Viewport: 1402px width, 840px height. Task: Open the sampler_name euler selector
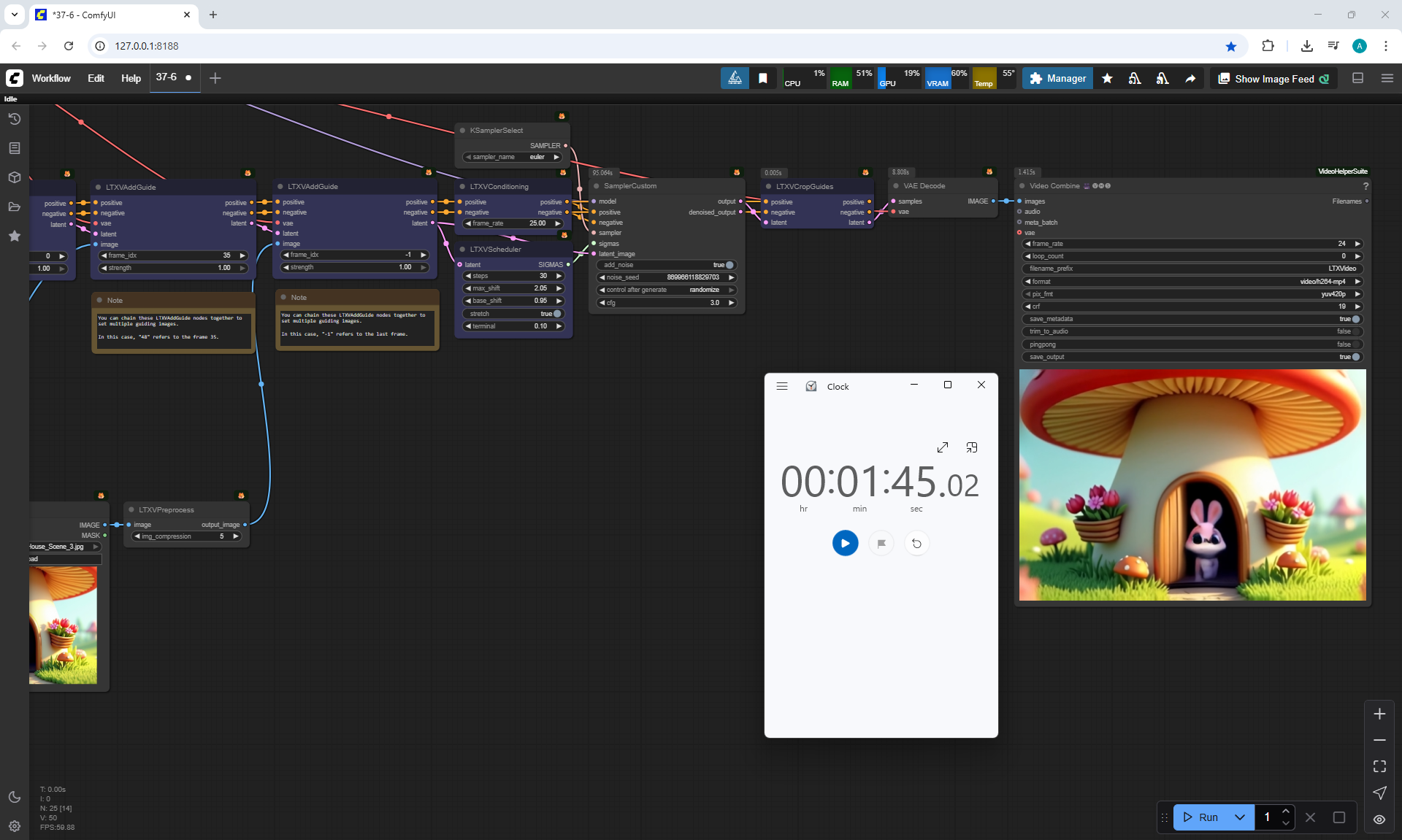(x=513, y=157)
